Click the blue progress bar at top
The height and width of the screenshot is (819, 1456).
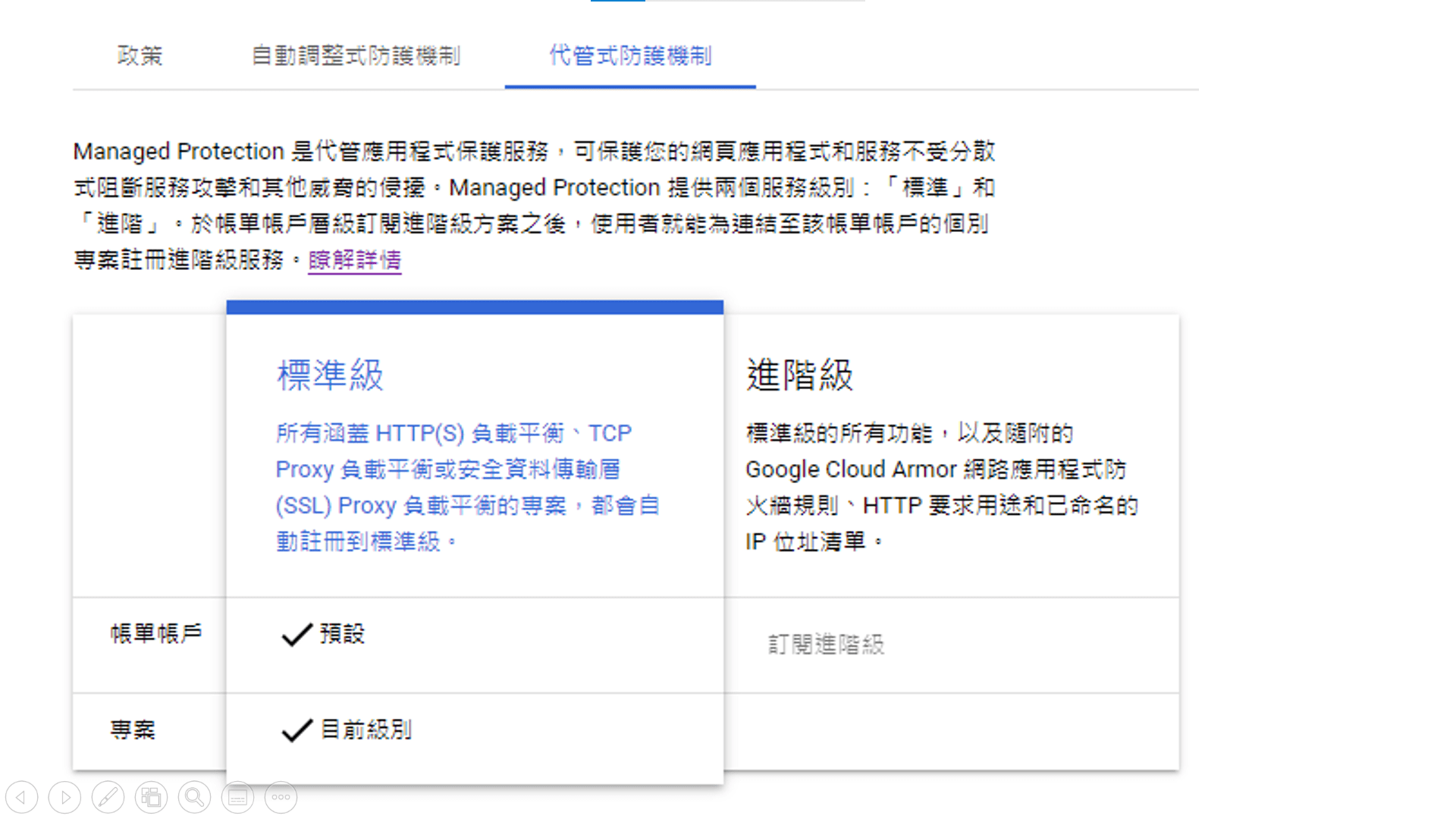617,2
